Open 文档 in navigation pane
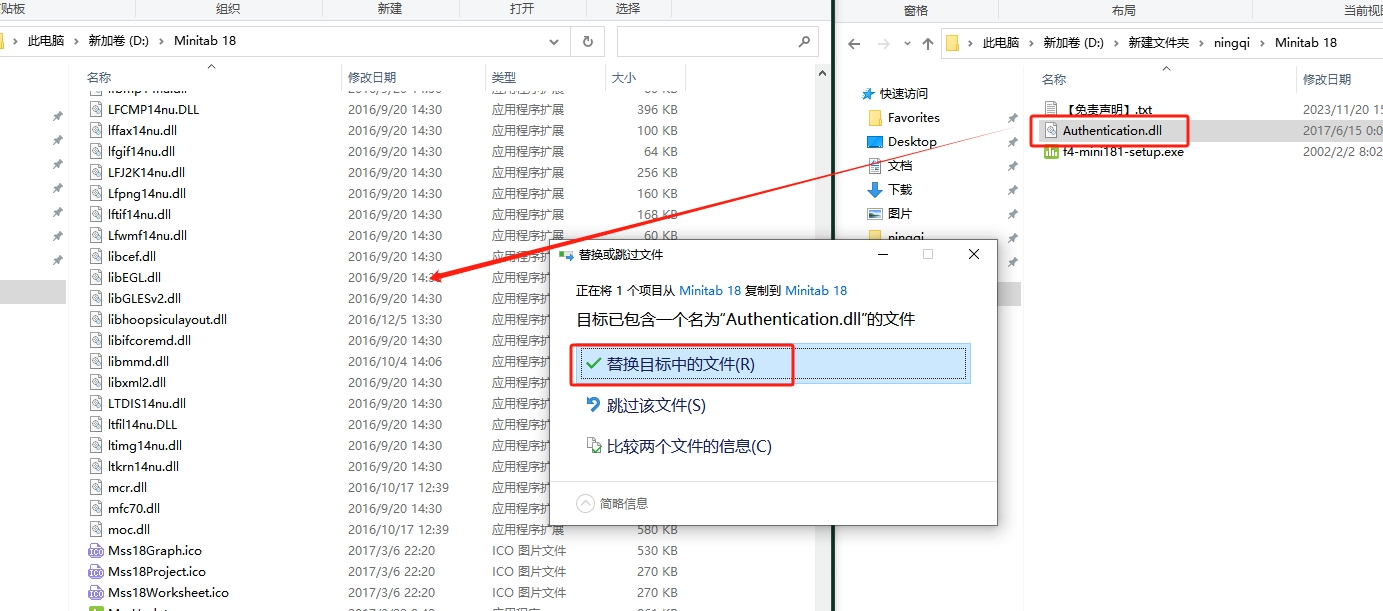 900,165
